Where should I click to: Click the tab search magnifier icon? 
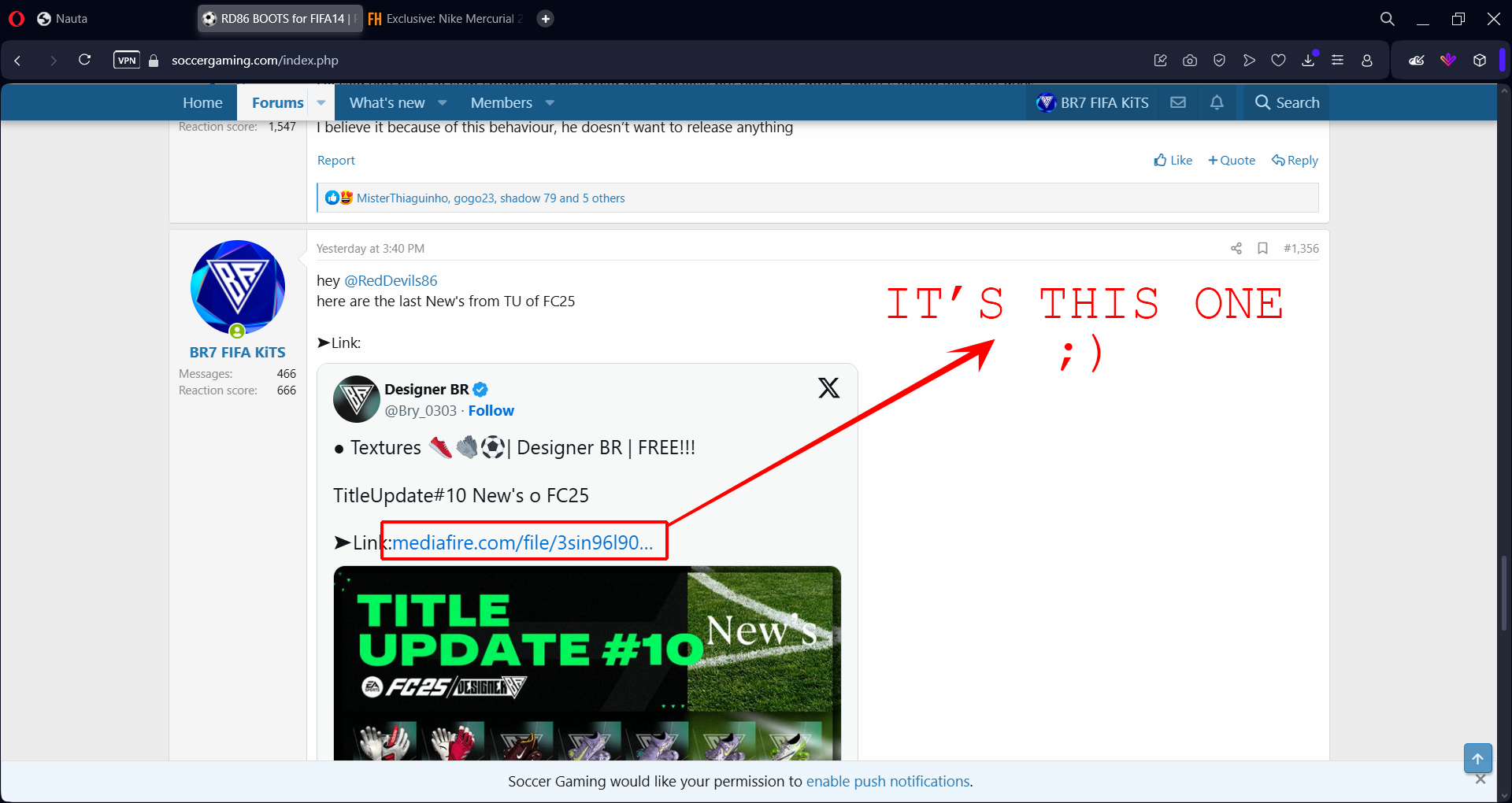tap(1388, 18)
